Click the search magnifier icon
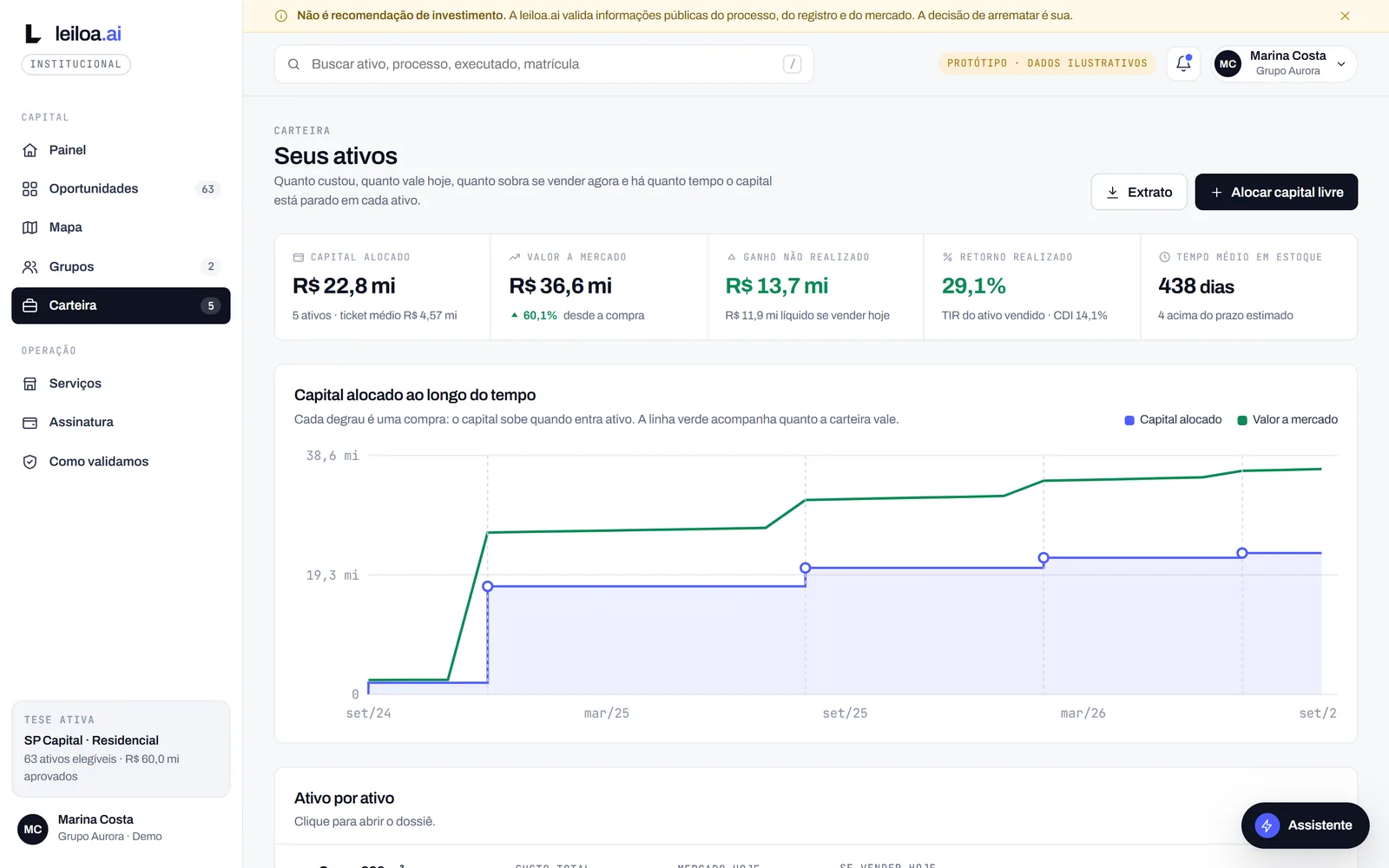 click(293, 64)
